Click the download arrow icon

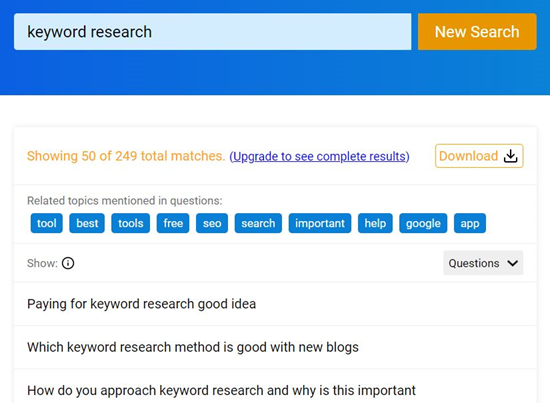click(511, 156)
